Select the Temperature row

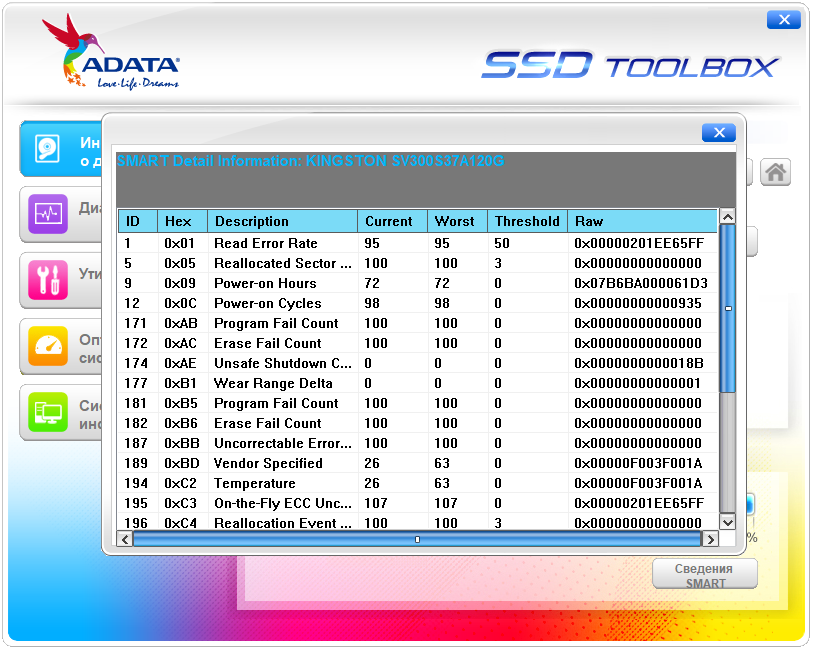(x=418, y=484)
